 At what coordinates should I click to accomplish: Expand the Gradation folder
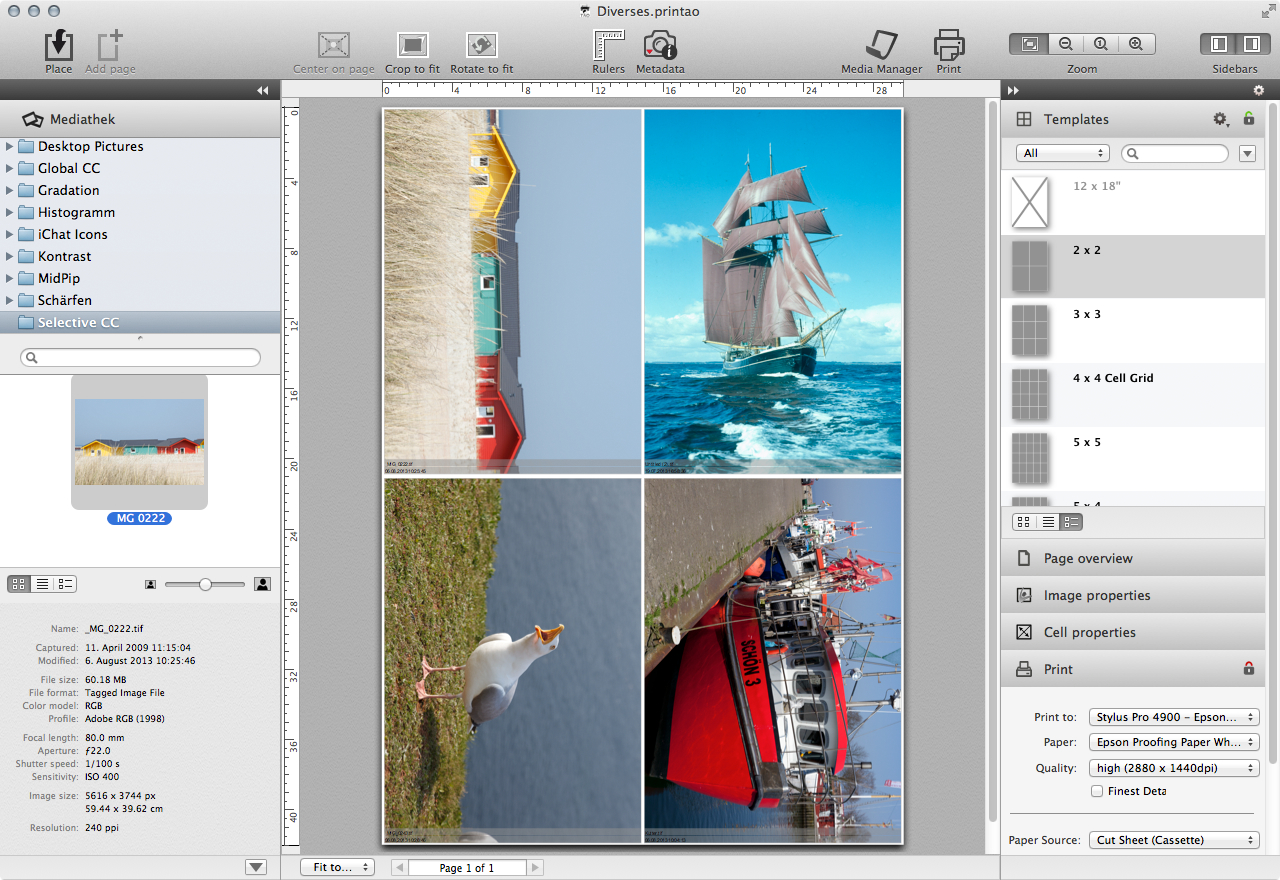click(x=10, y=190)
